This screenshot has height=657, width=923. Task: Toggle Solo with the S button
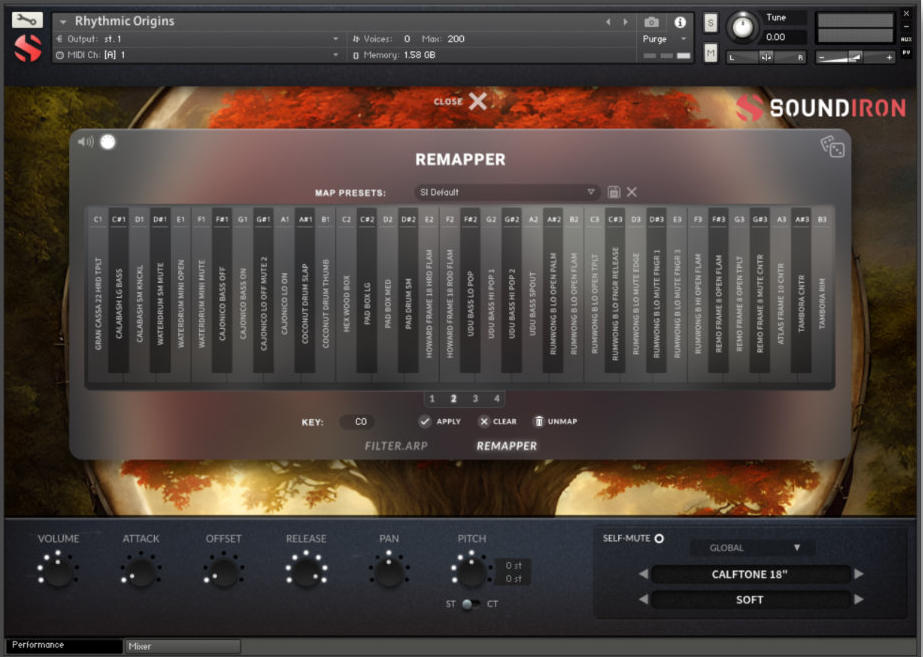point(709,20)
